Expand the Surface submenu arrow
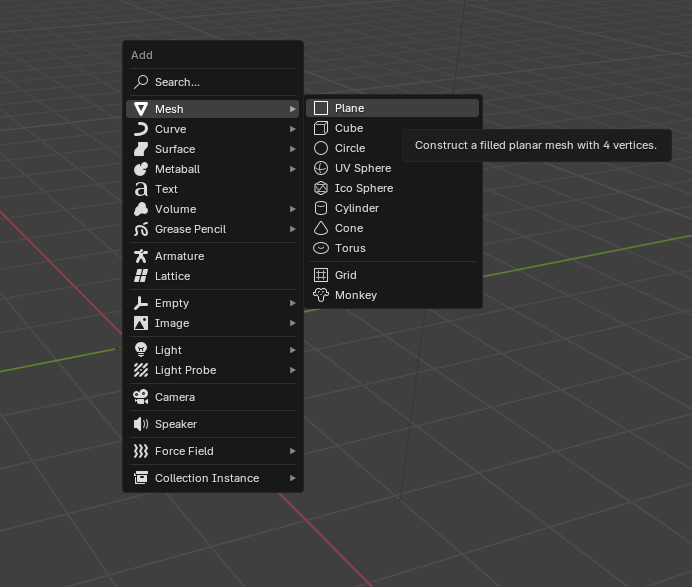The width and height of the screenshot is (692, 587). click(292, 149)
